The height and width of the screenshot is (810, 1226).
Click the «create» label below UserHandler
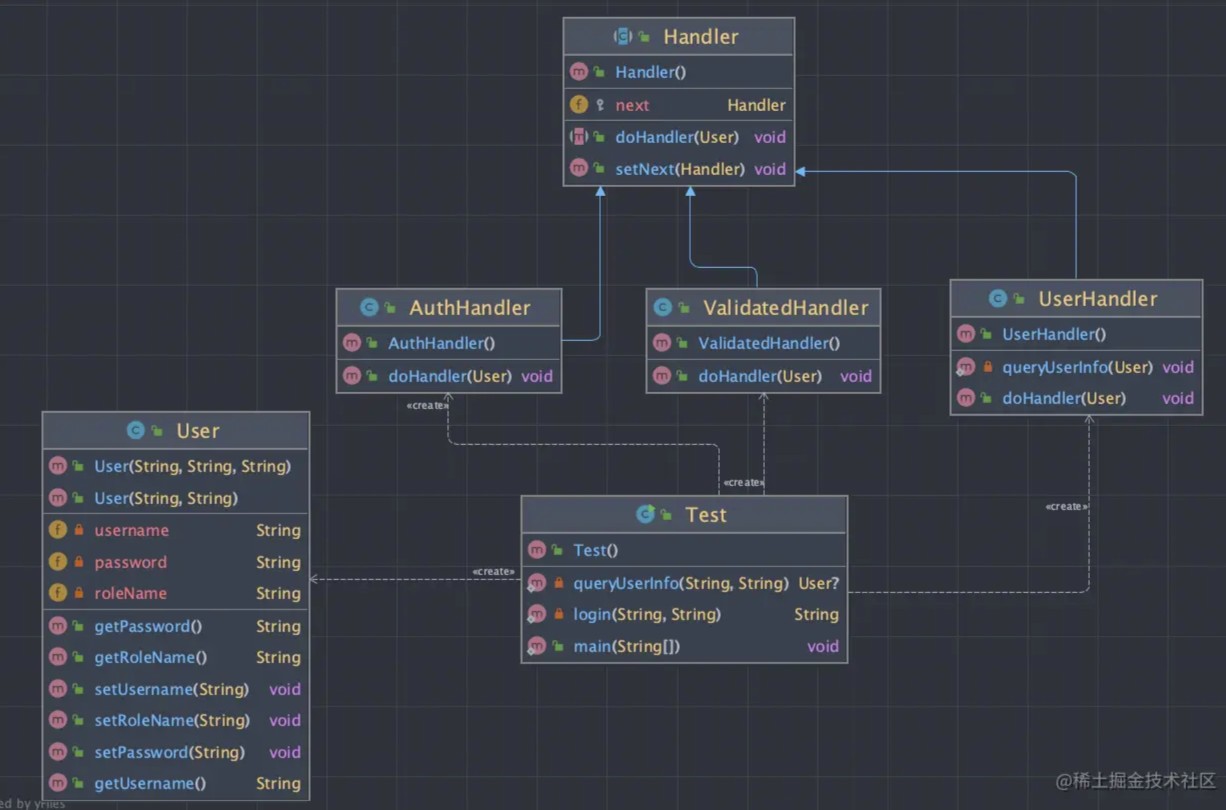[1066, 506]
